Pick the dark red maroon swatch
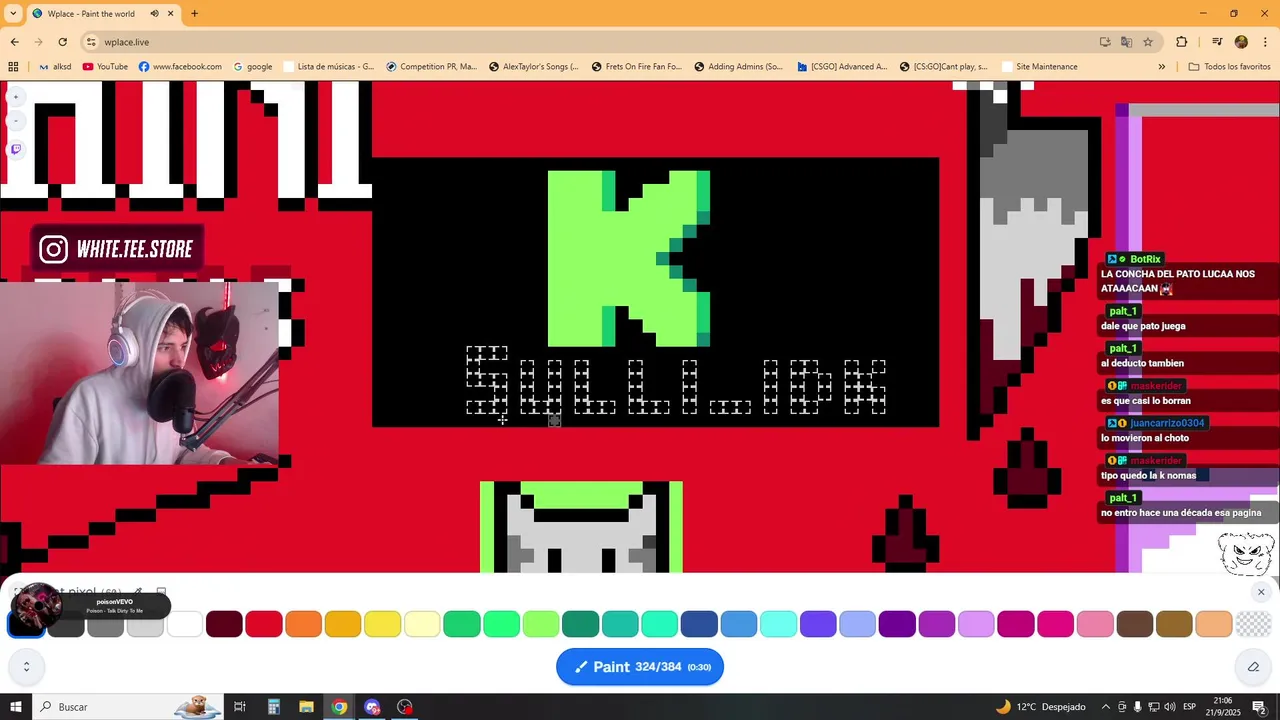The height and width of the screenshot is (720, 1280). point(224,624)
